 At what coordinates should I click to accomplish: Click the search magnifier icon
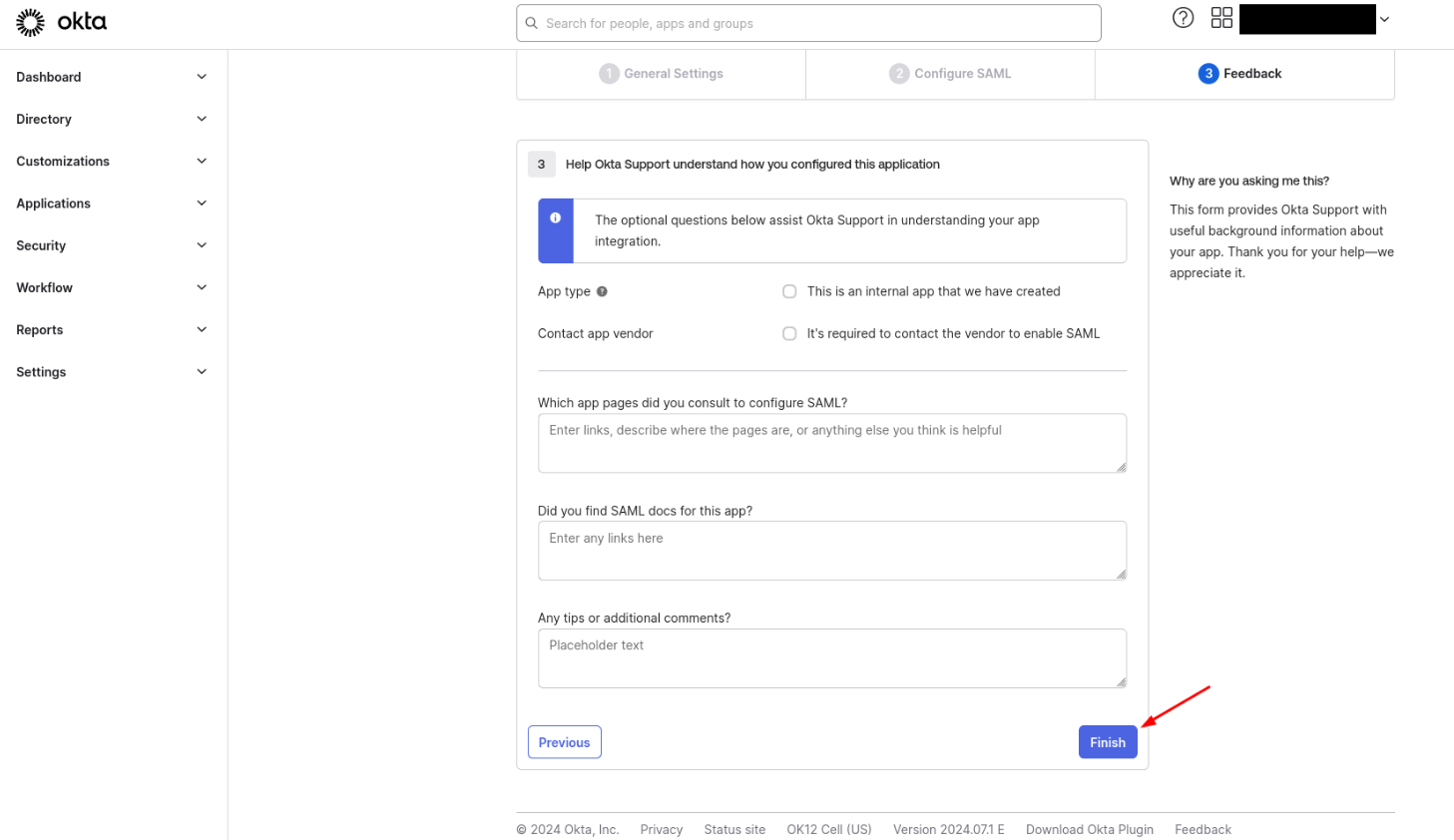(x=532, y=23)
